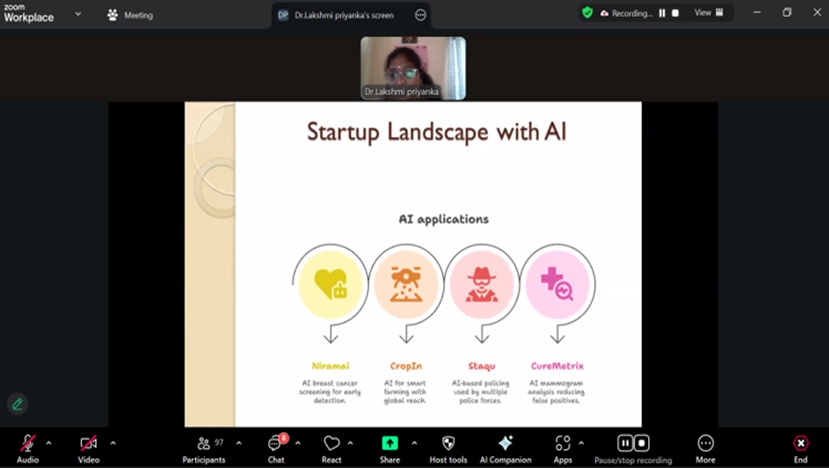Expand the Video options arrow

pos(112,442)
